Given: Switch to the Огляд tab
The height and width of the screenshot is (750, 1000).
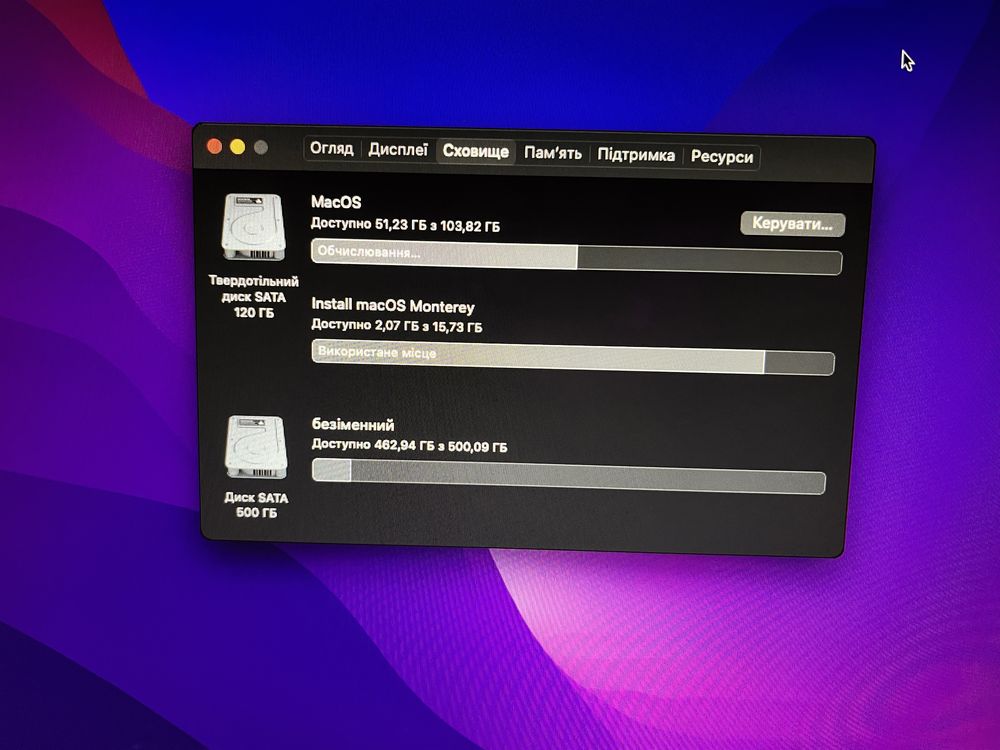Looking at the screenshot, I should 332,148.
